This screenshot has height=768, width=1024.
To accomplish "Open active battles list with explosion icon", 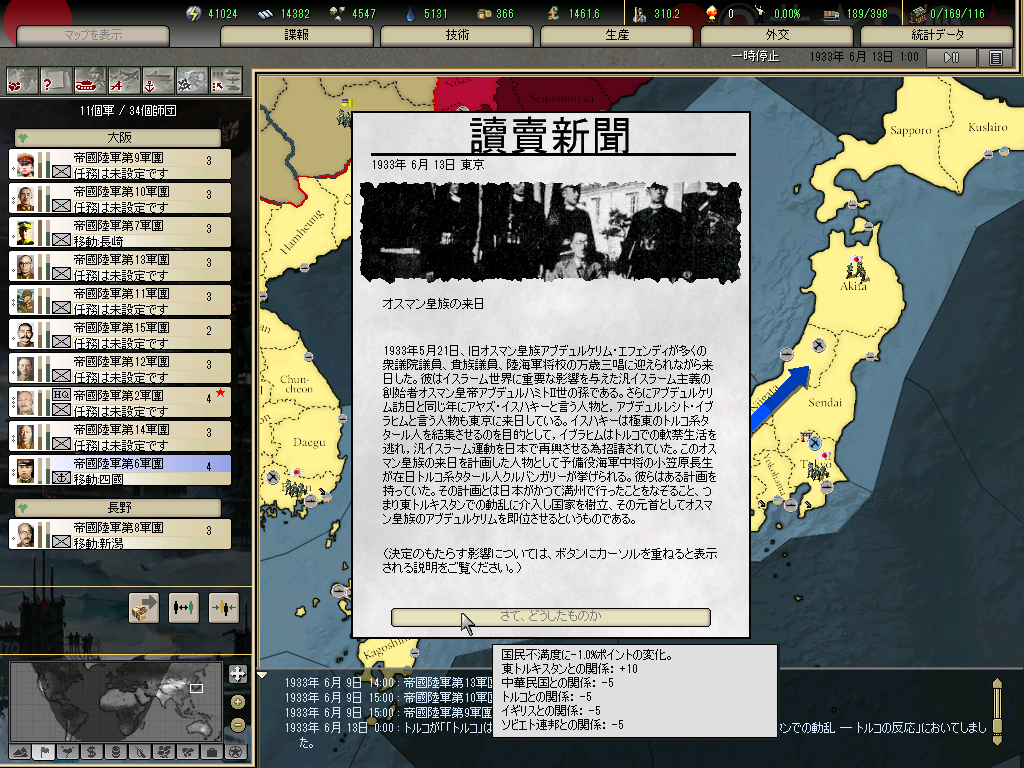I will (x=192, y=80).
